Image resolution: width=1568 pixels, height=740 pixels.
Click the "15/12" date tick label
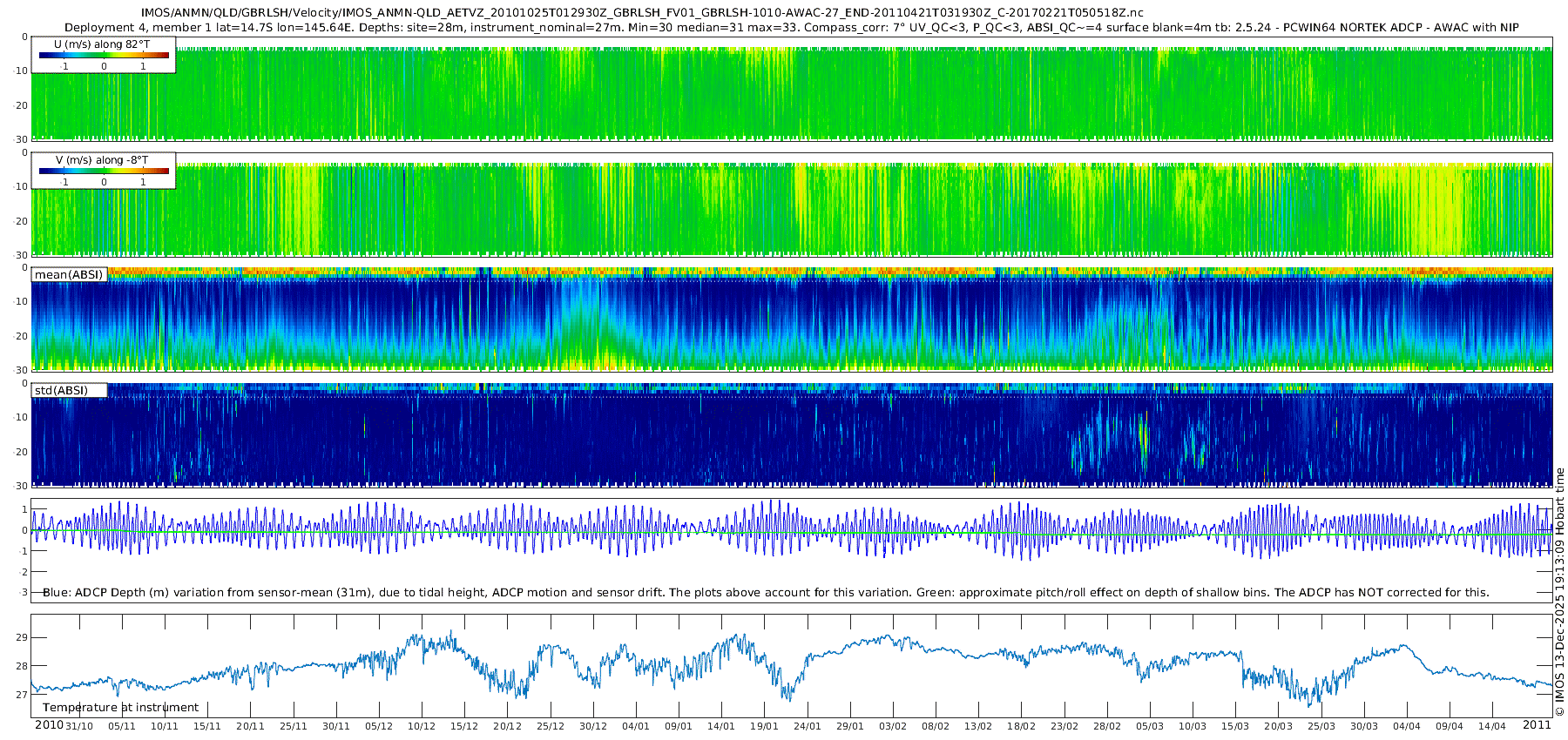pos(464,726)
